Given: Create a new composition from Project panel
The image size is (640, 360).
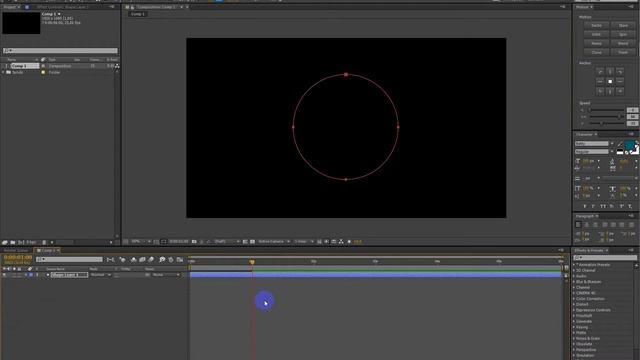Looking at the screenshot, I should [x=20, y=242].
